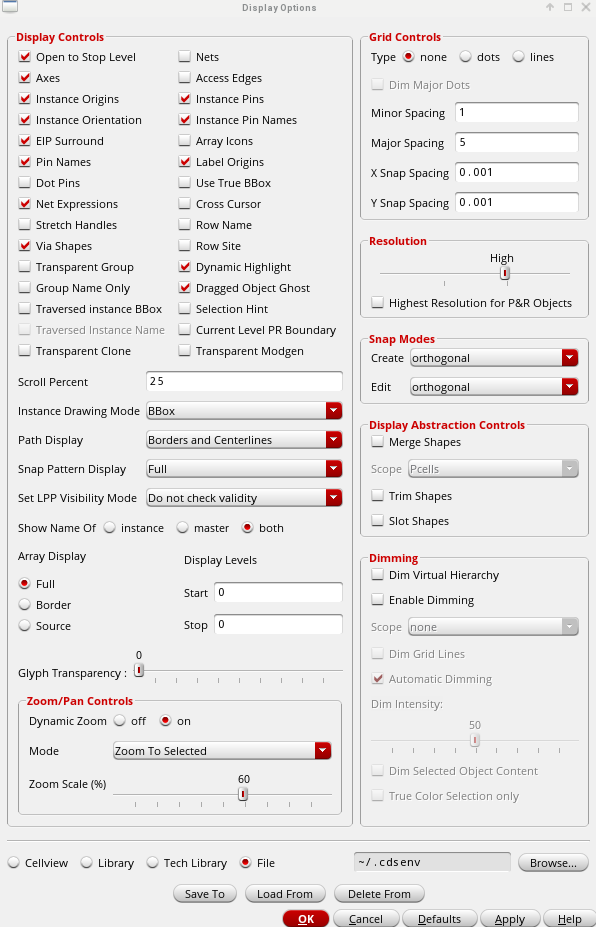Enable Merge Shapes checkbox

(377, 442)
